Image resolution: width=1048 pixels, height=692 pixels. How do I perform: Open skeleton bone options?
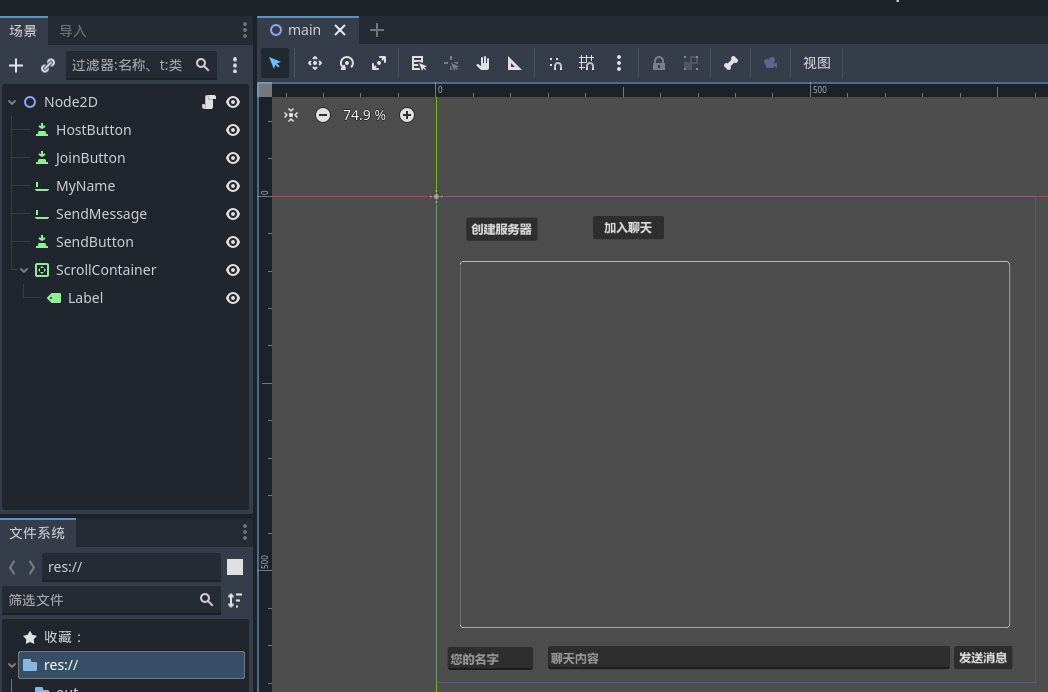pyautogui.click(x=731, y=63)
